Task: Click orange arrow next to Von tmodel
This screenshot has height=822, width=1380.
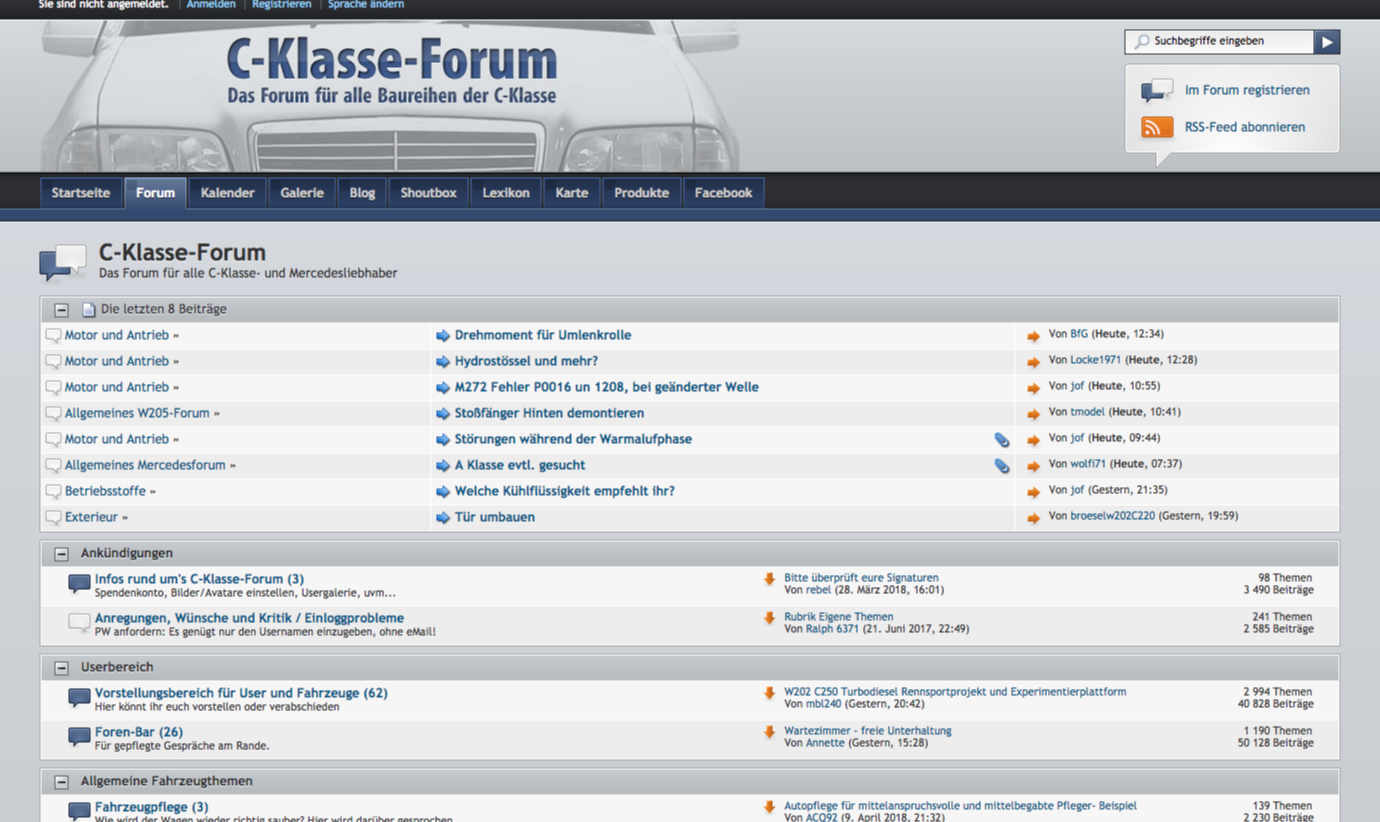Action: point(1033,414)
